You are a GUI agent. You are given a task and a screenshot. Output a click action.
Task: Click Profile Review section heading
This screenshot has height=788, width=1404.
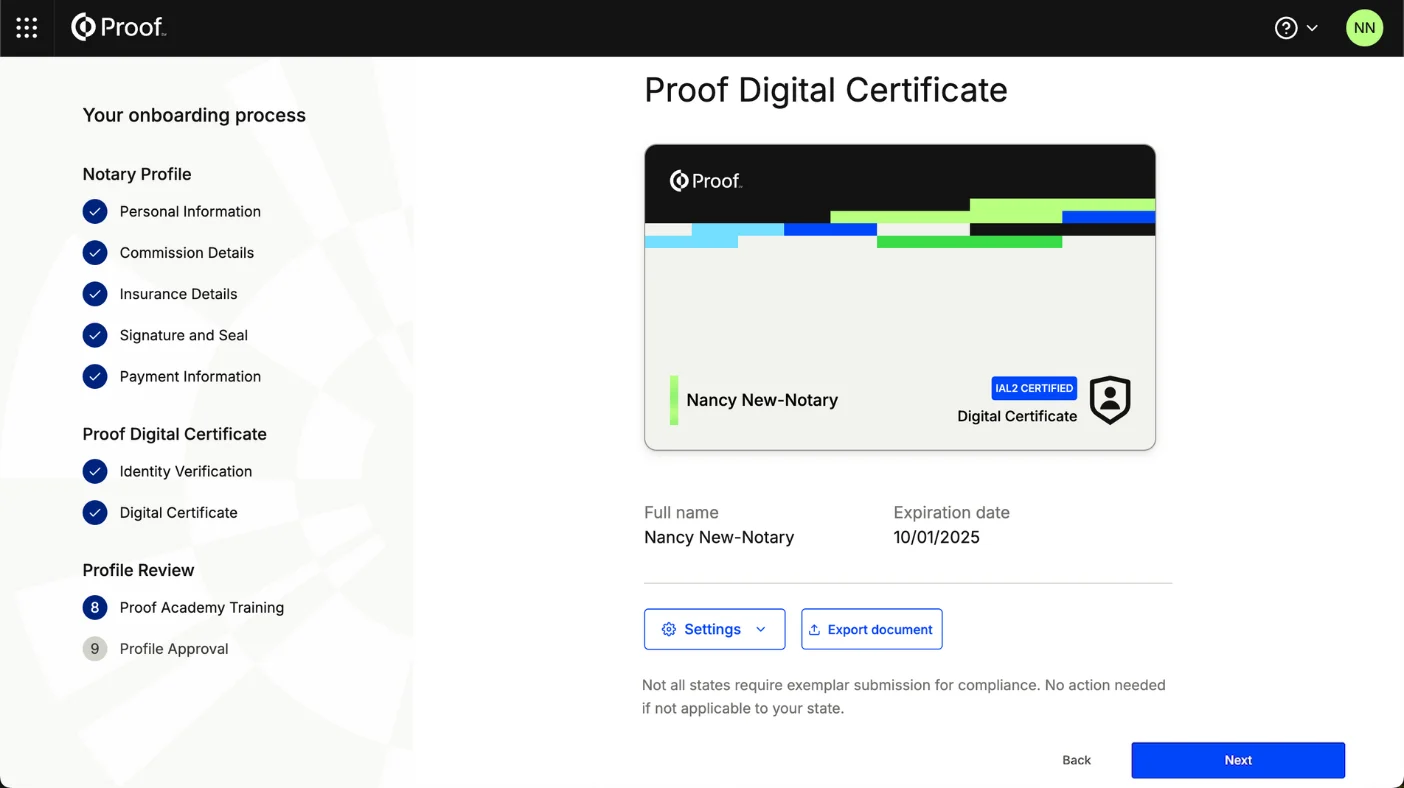click(138, 570)
